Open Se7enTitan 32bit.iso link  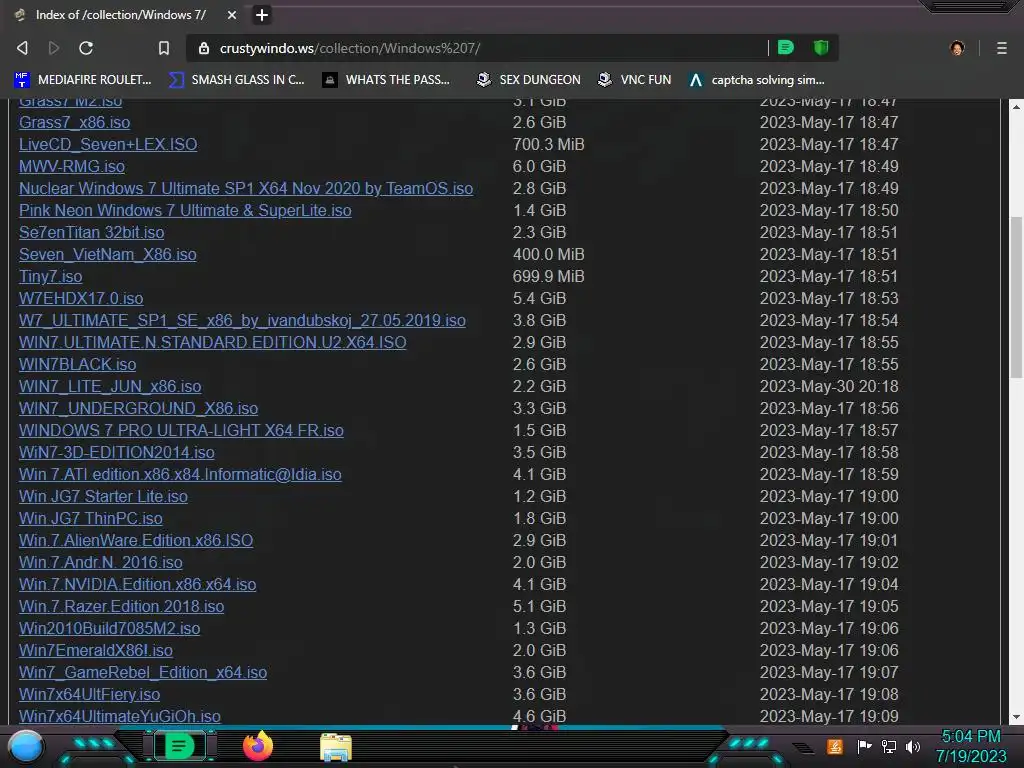tap(91, 232)
